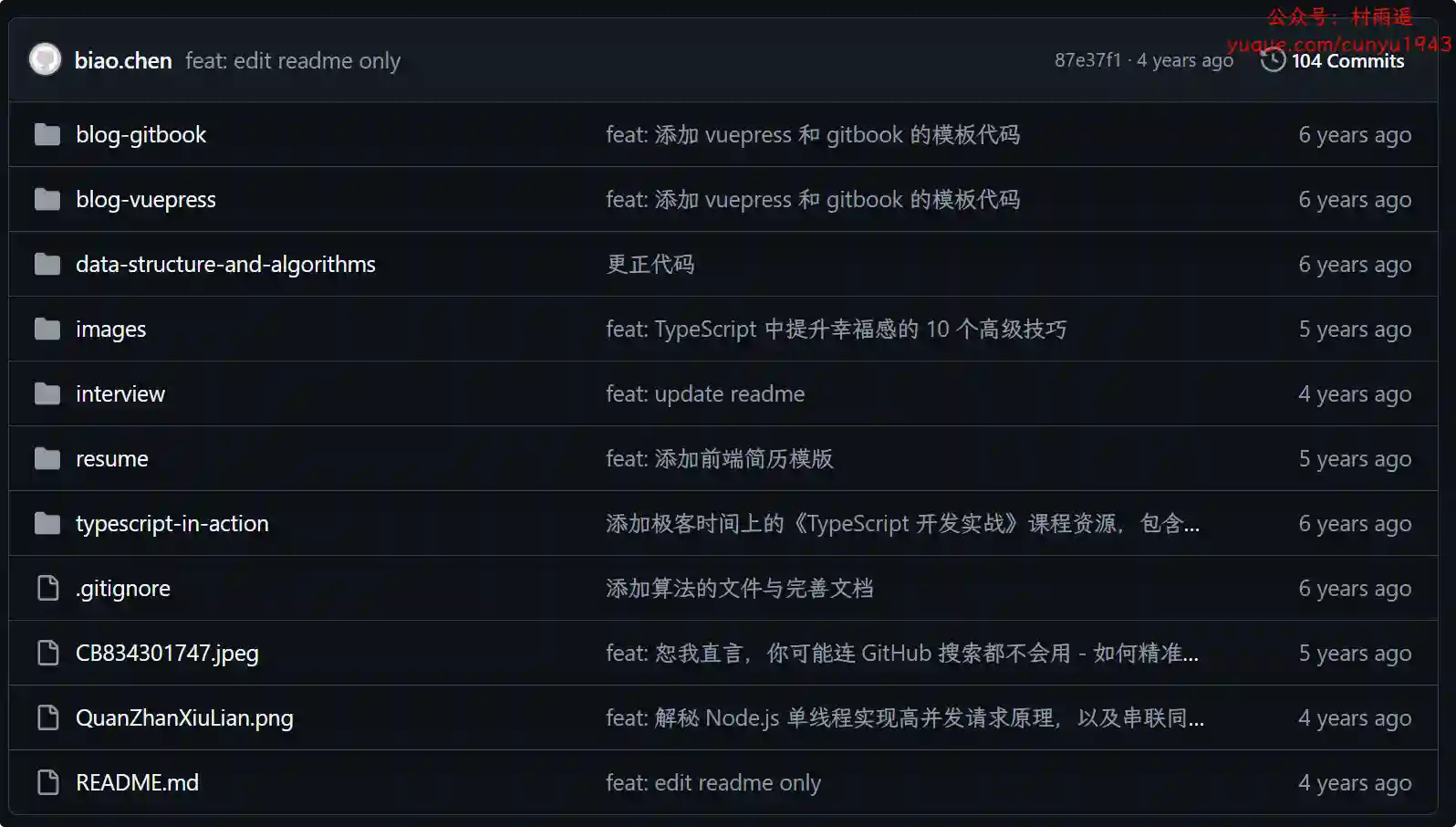Viewport: 1456px width, 827px height.
Task: Click the resume folder icon
Action: pyautogui.click(x=47, y=459)
